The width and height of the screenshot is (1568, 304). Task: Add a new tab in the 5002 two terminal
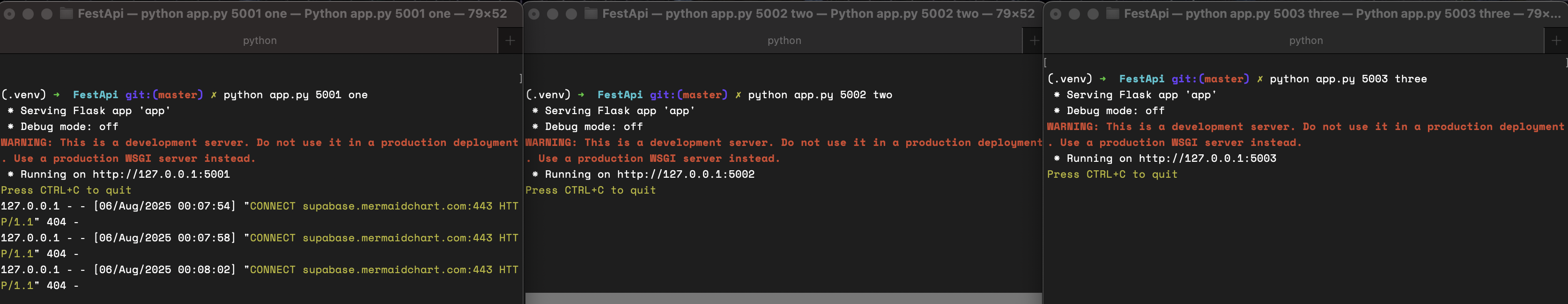point(1034,41)
